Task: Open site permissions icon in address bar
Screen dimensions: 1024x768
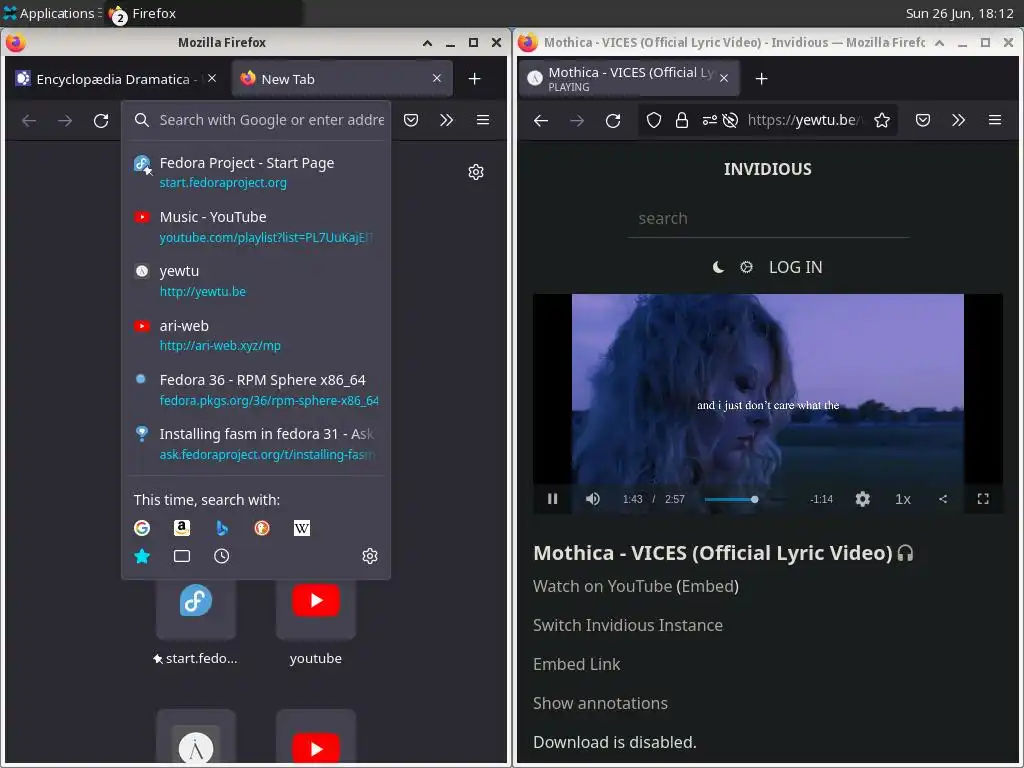Action: [709, 120]
